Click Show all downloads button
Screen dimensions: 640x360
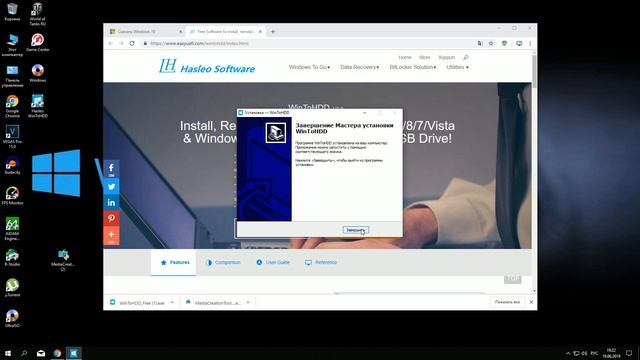pos(507,302)
